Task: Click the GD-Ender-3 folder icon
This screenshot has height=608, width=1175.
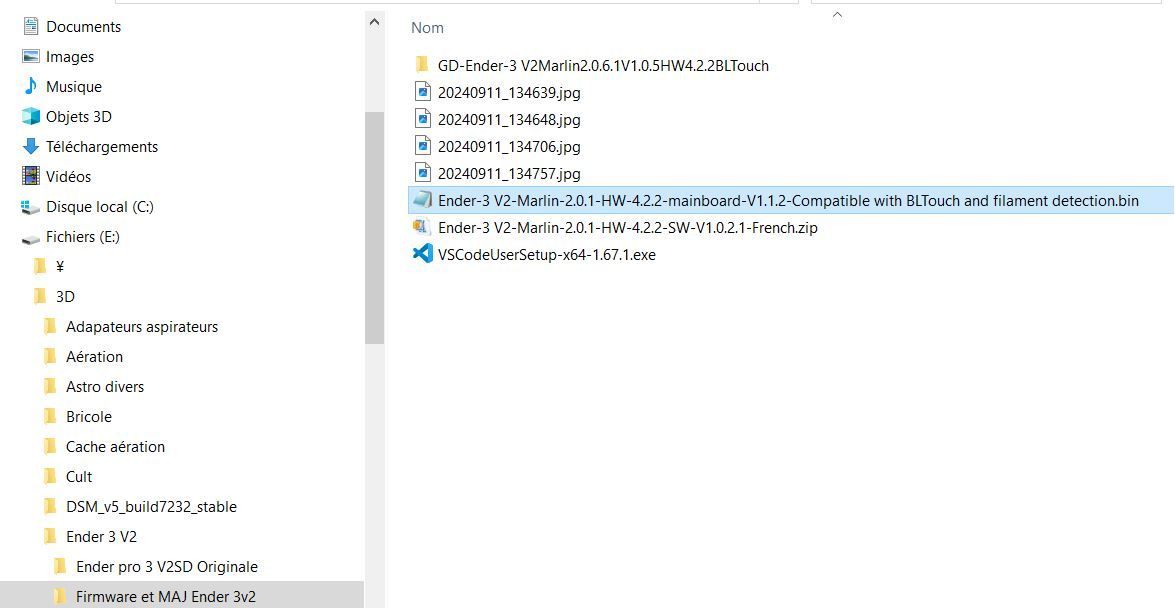Action: click(422, 64)
